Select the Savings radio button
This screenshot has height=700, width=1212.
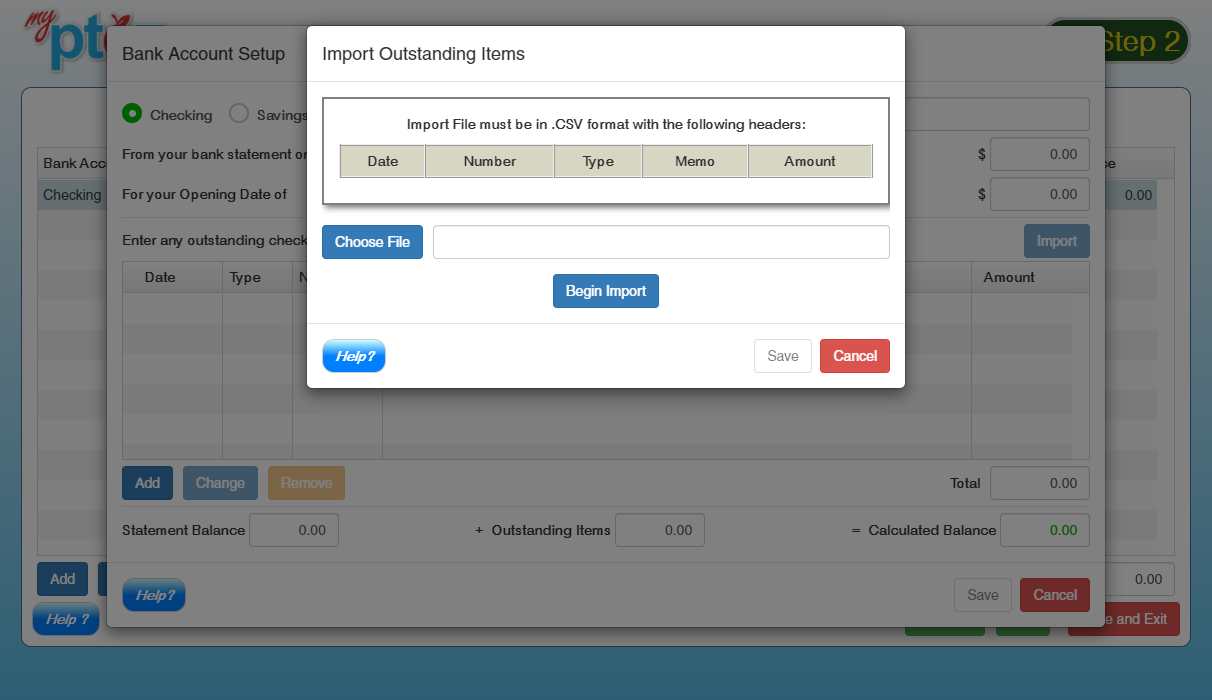click(x=239, y=114)
